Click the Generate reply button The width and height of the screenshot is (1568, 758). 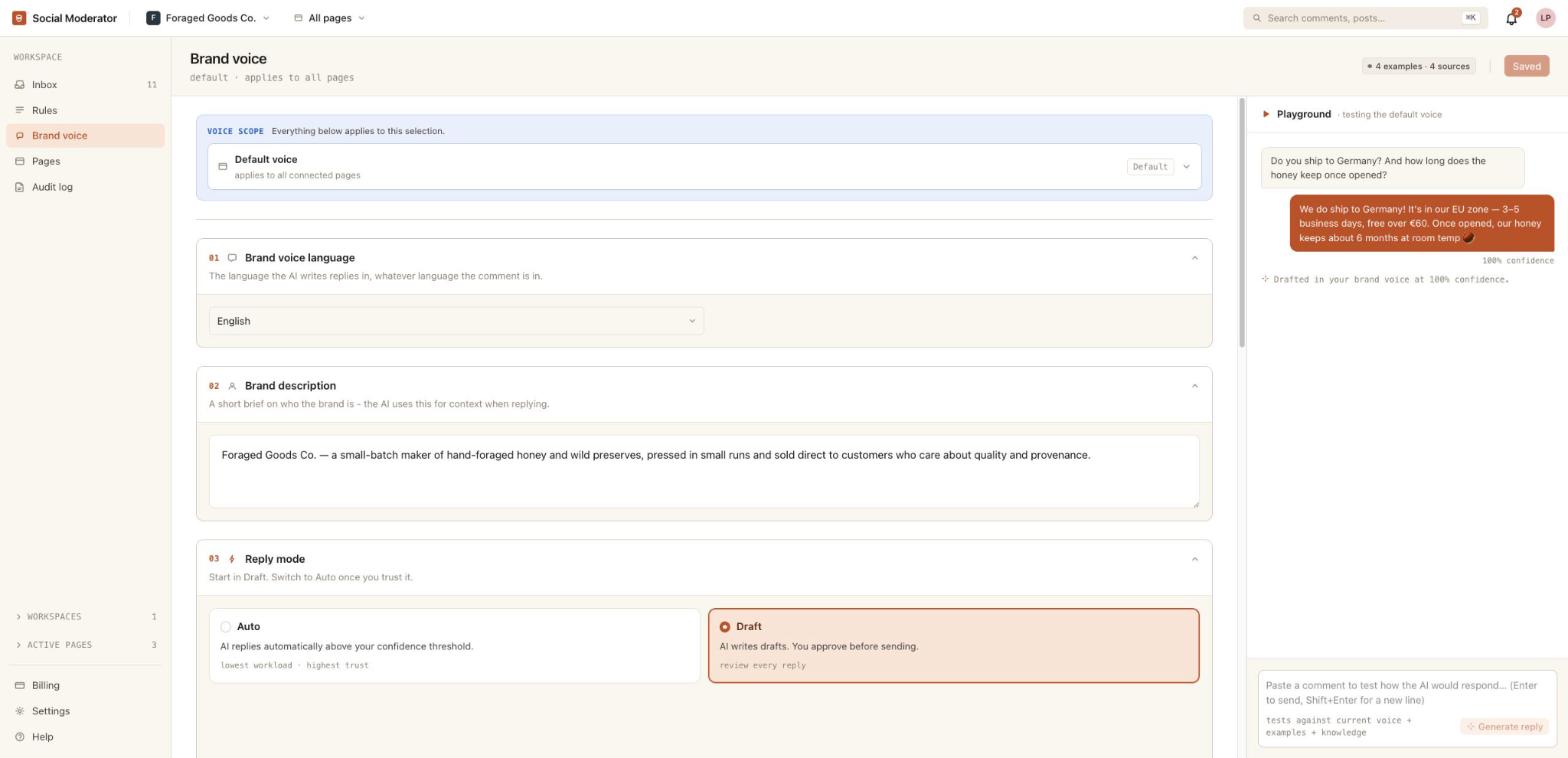pyautogui.click(x=1504, y=727)
